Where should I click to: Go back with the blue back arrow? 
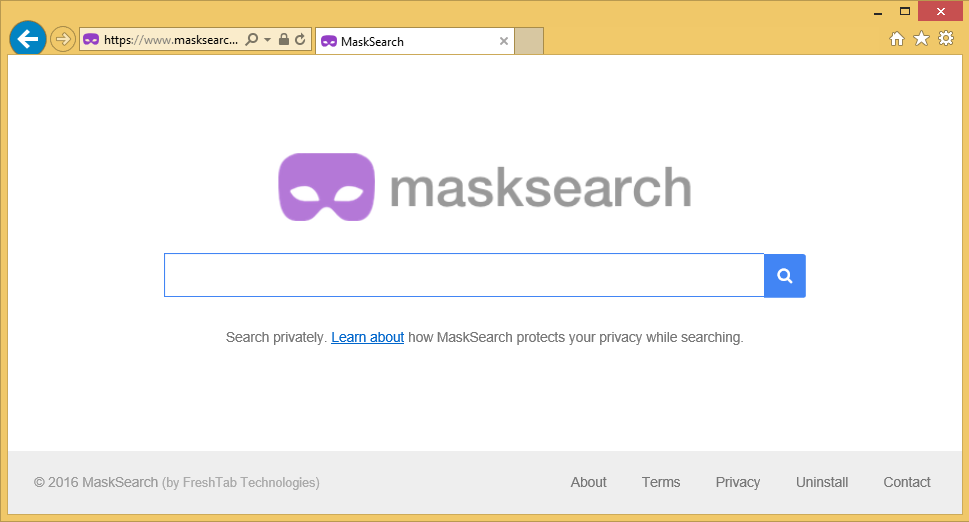pyautogui.click(x=28, y=39)
